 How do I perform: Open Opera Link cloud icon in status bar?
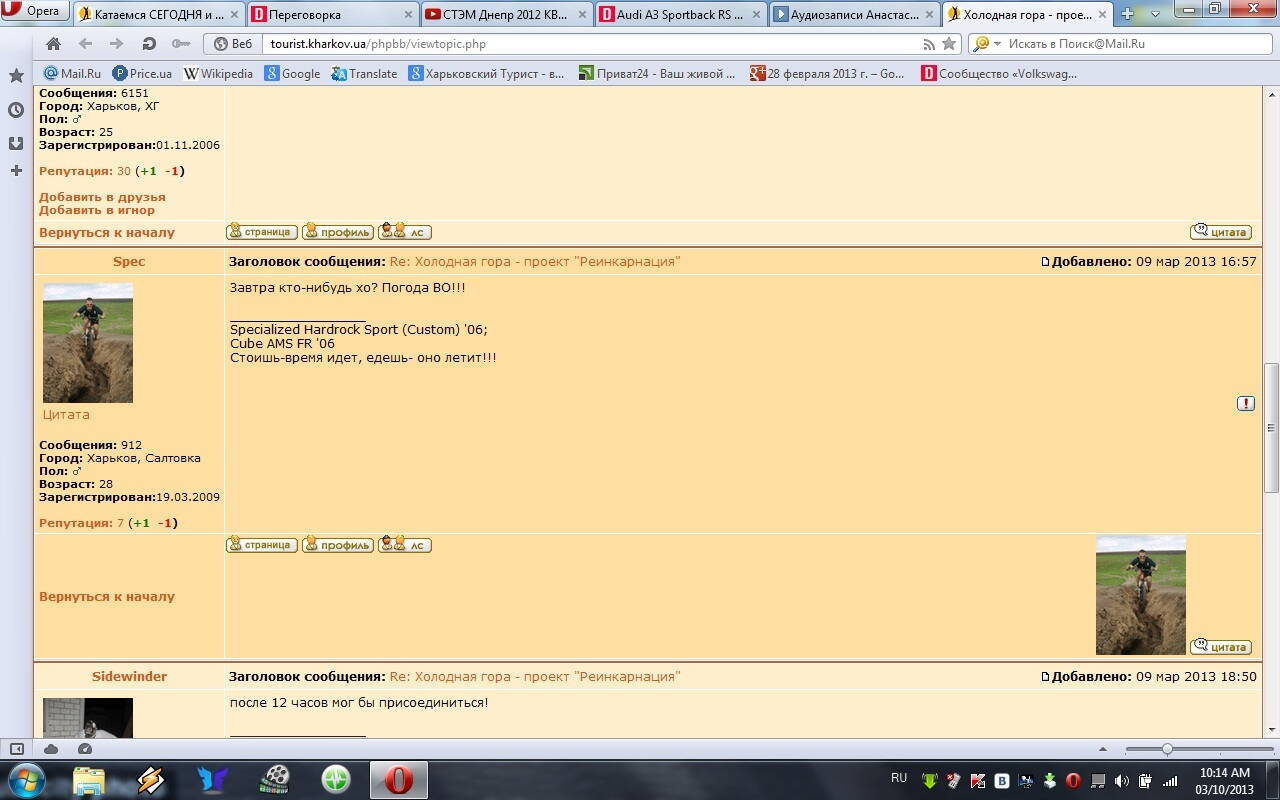(51, 749)
